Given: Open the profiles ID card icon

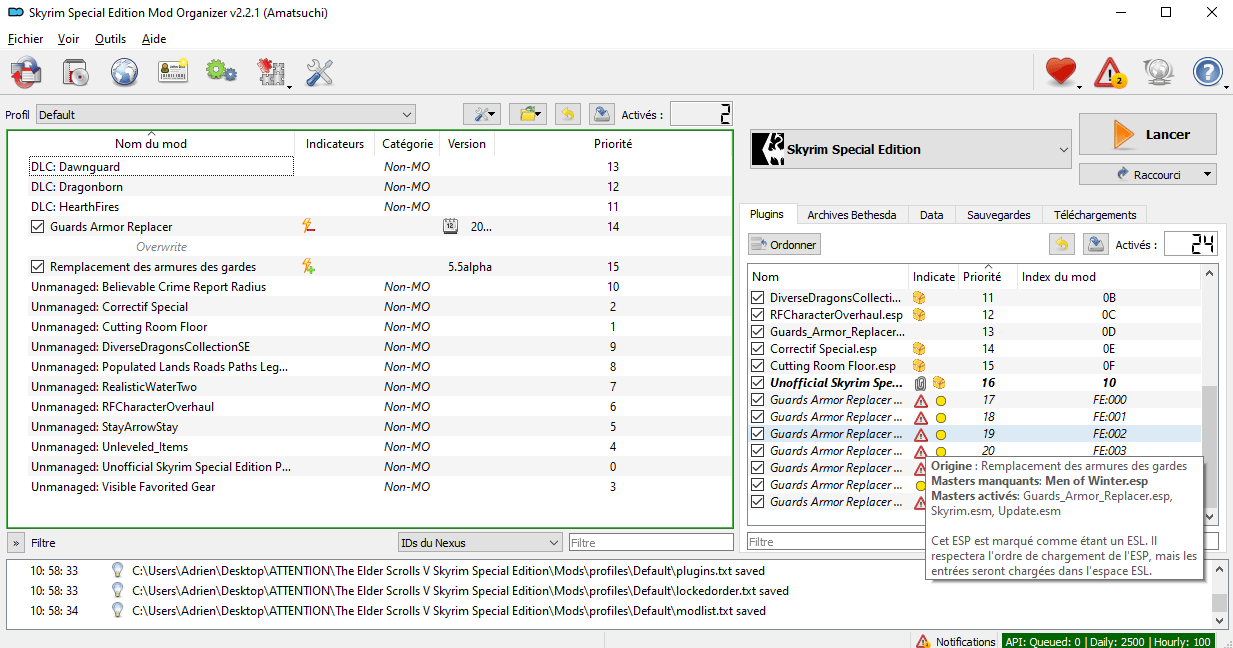Looking at the screenshot, I should (x=173, y=72).
